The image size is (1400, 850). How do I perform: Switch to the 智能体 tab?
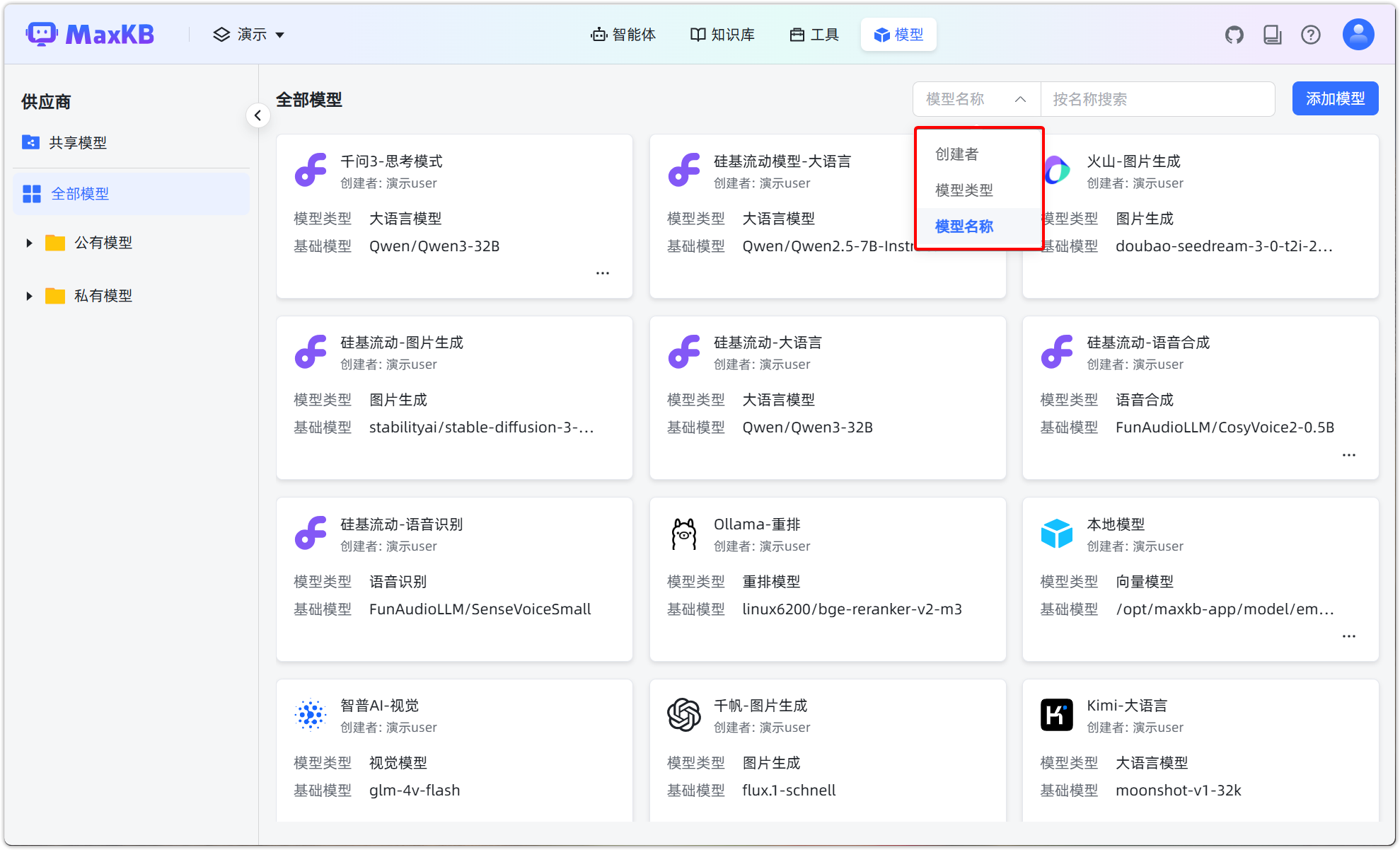click(x=623, y=35)
